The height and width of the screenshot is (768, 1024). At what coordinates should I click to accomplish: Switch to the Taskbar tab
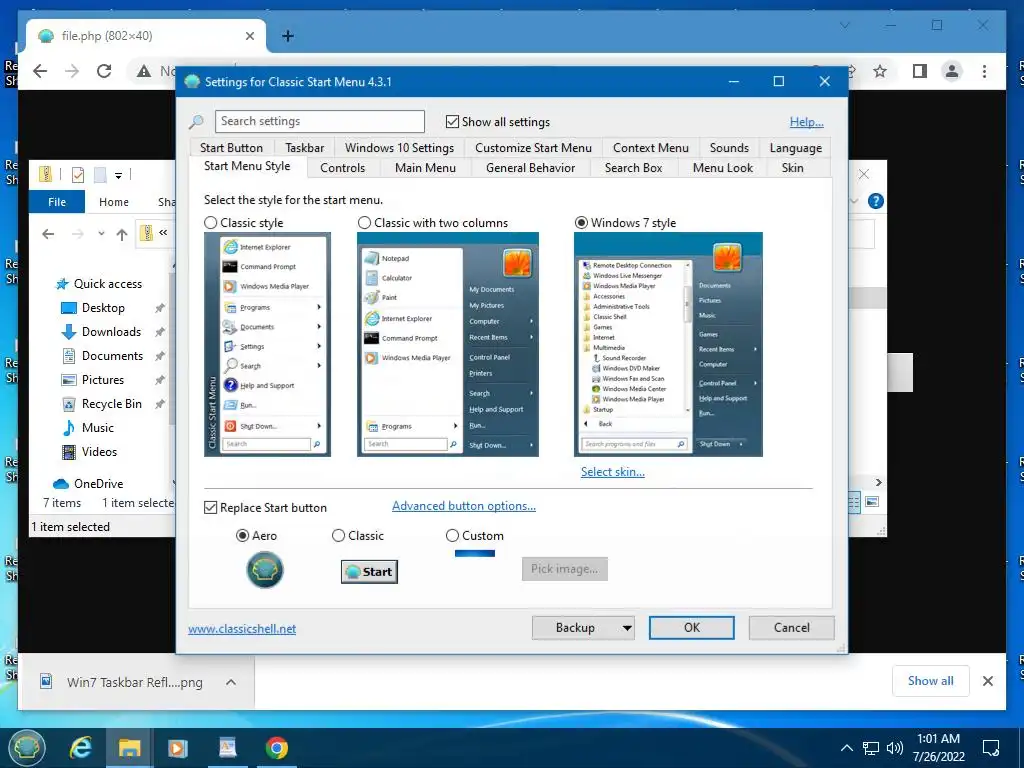pyautogui.click(x=304, y=148)
